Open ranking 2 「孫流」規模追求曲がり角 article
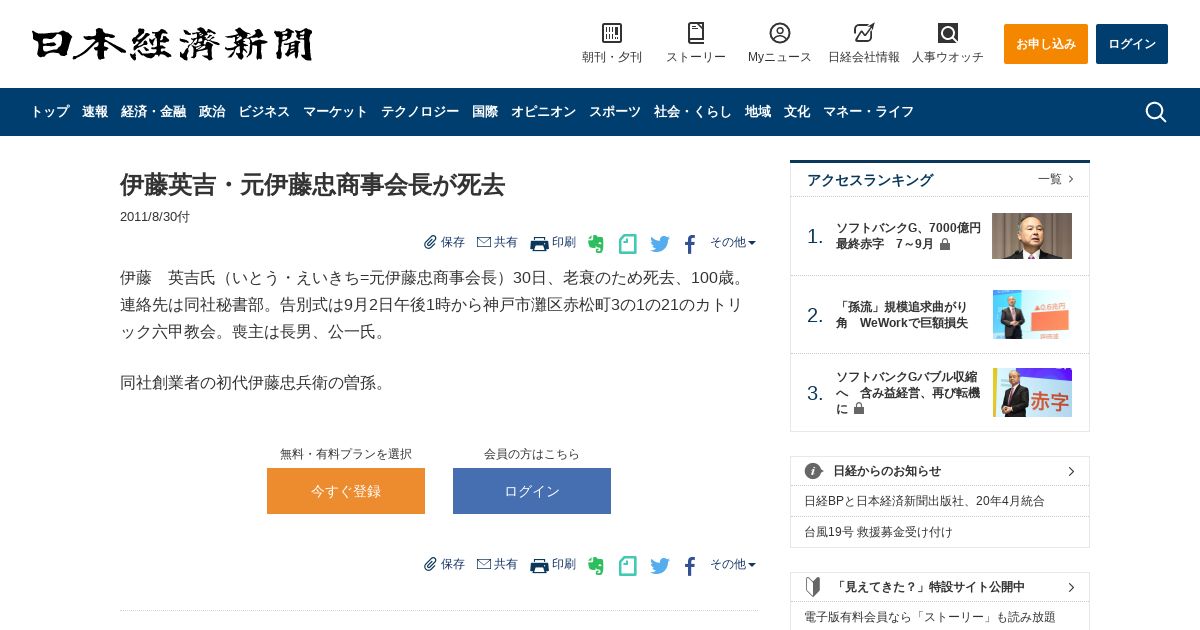This screenshot has height=630, width=1200. coord(902,315)
